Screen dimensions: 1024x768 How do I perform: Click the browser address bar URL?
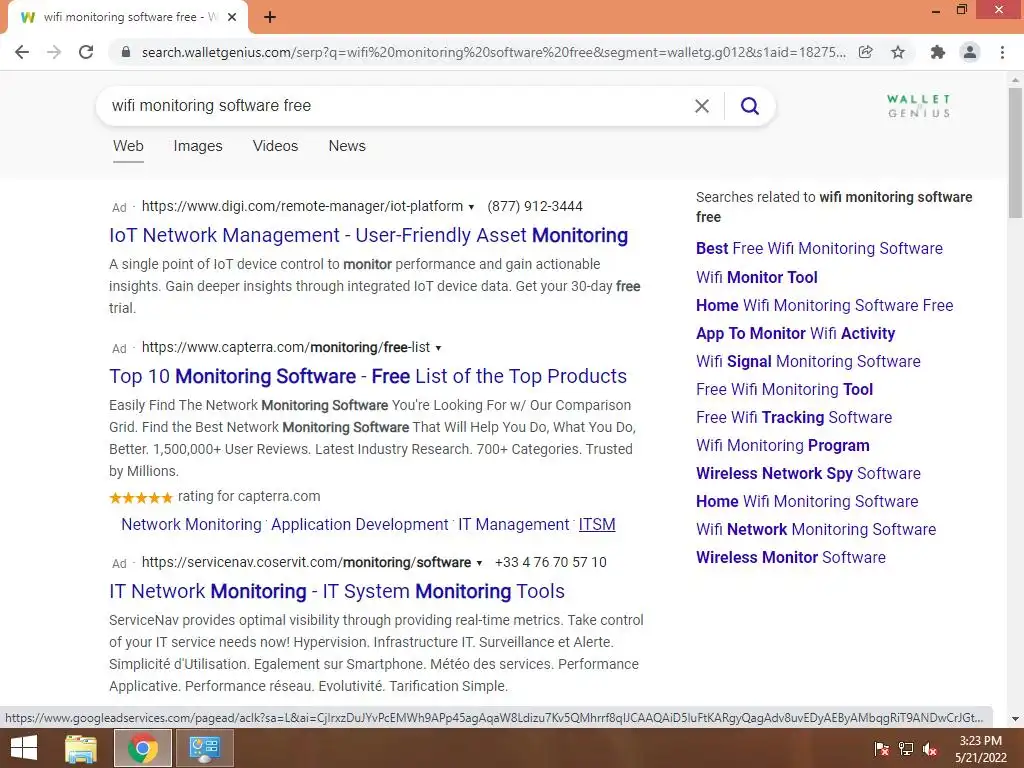pos(494,52)
